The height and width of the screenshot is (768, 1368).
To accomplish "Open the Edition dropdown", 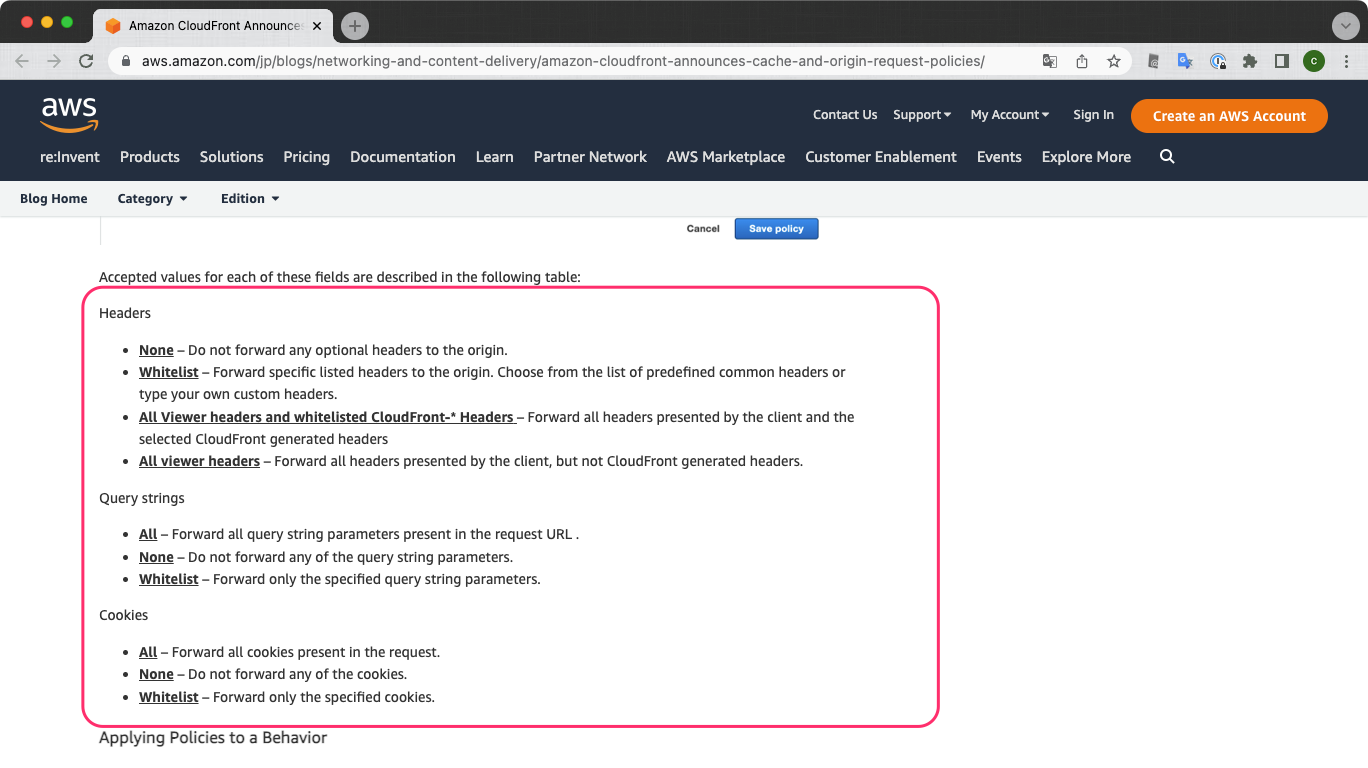I will coord(250,199).
